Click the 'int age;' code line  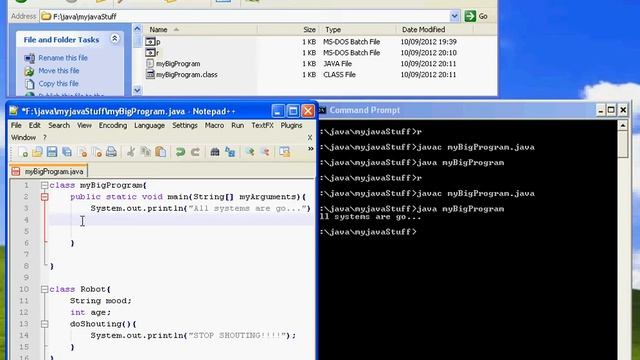coord(90,312)
